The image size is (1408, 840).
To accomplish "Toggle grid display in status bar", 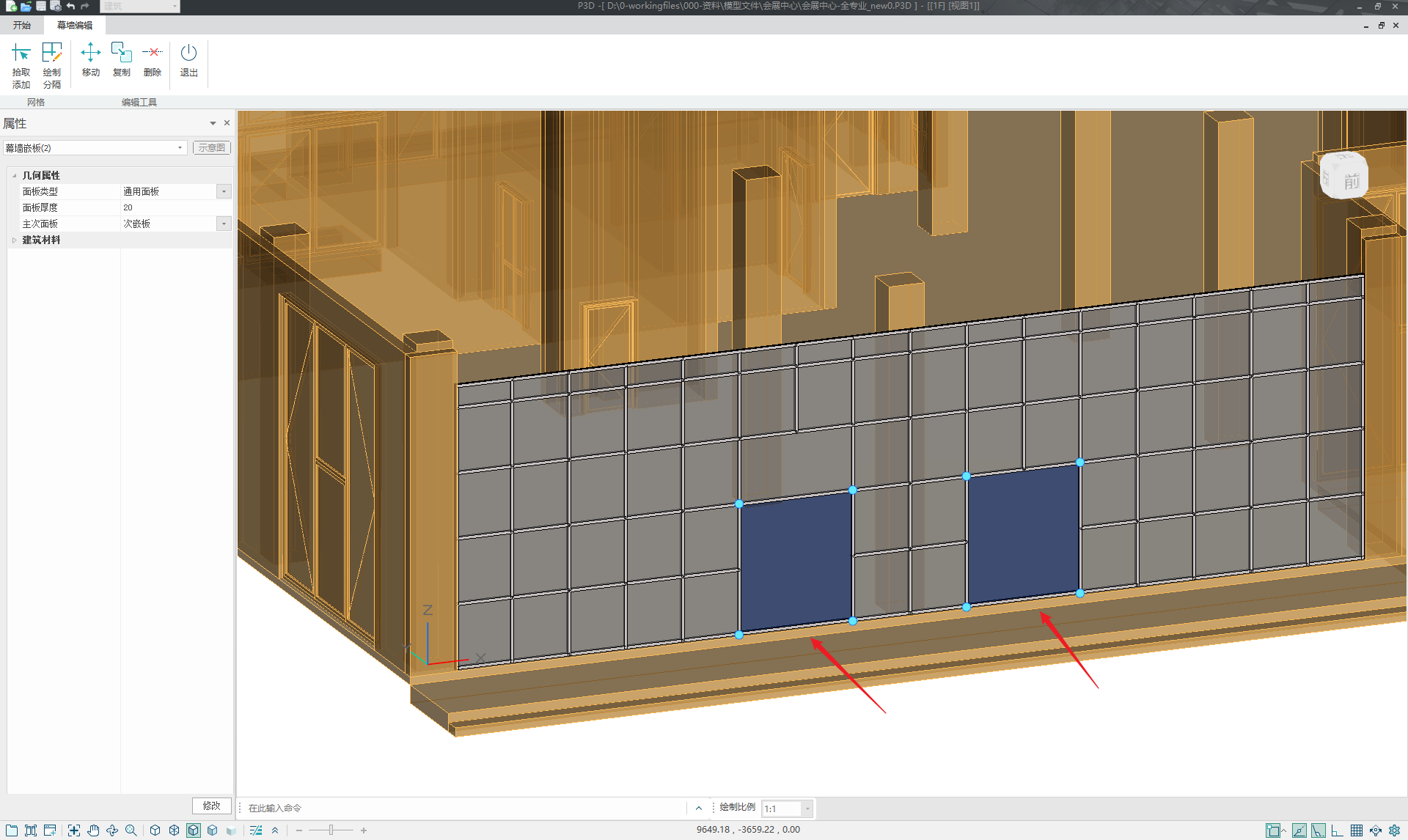I will [x=1357, y=830].
